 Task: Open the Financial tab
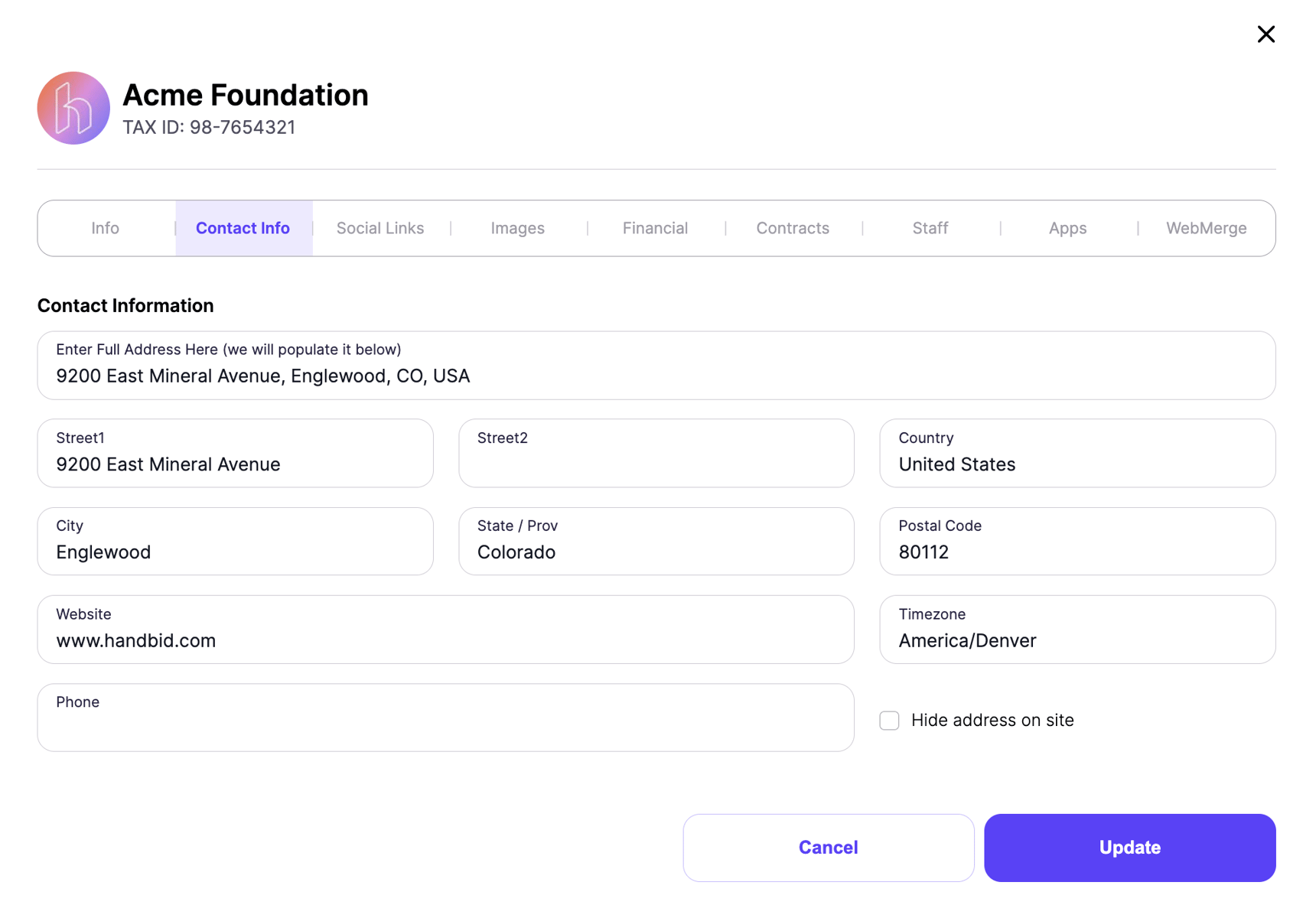point(655,228)
